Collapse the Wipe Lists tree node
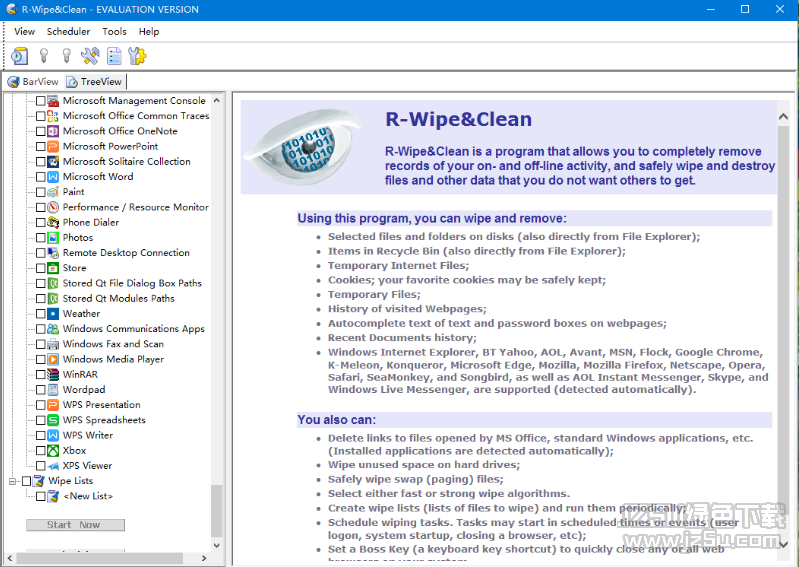This screenshot has height=567, width=799. 12,481
